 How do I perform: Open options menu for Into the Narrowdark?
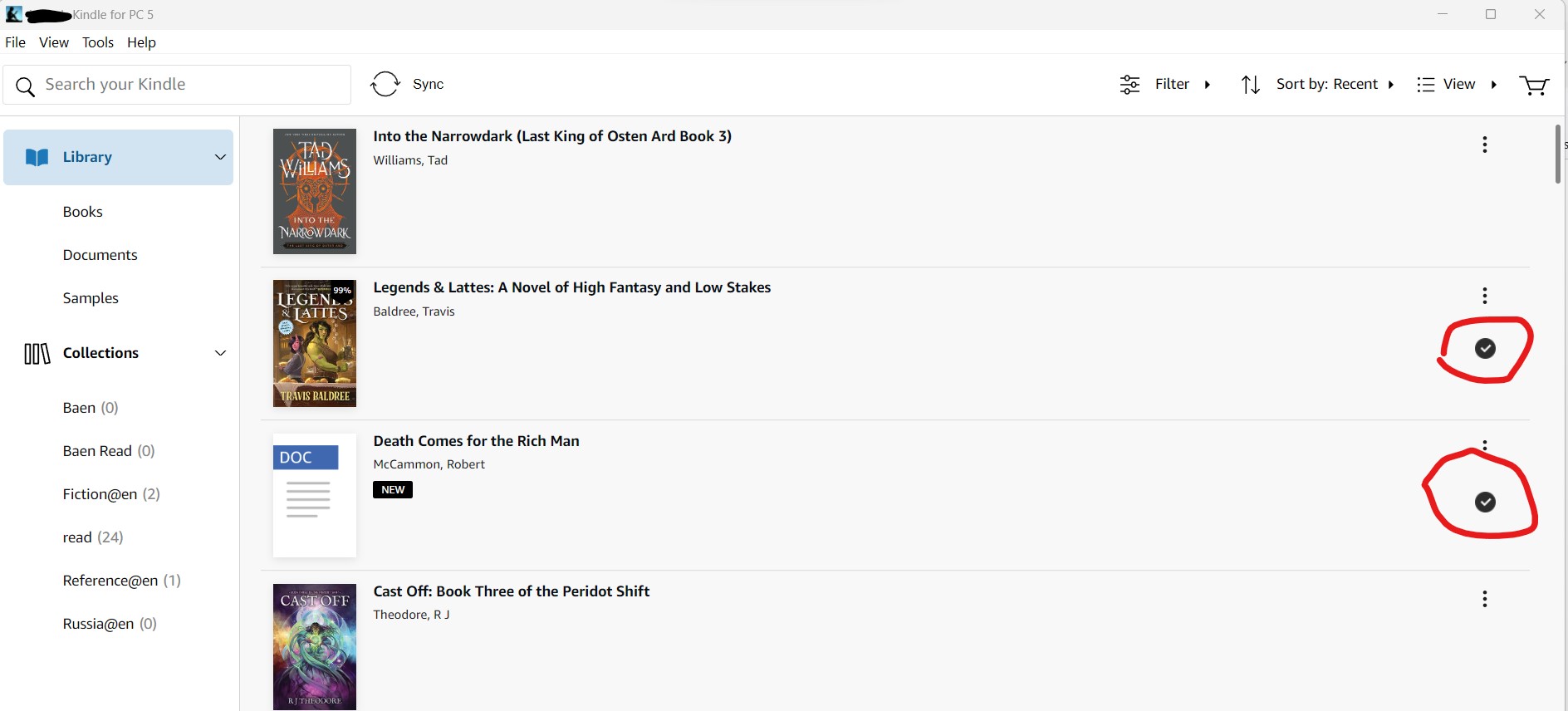click(1484, 145)
